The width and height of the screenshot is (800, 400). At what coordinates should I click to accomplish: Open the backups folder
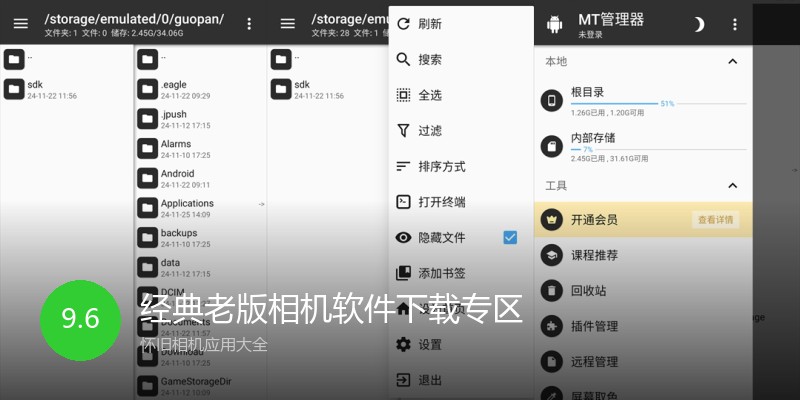click(200, 237)
